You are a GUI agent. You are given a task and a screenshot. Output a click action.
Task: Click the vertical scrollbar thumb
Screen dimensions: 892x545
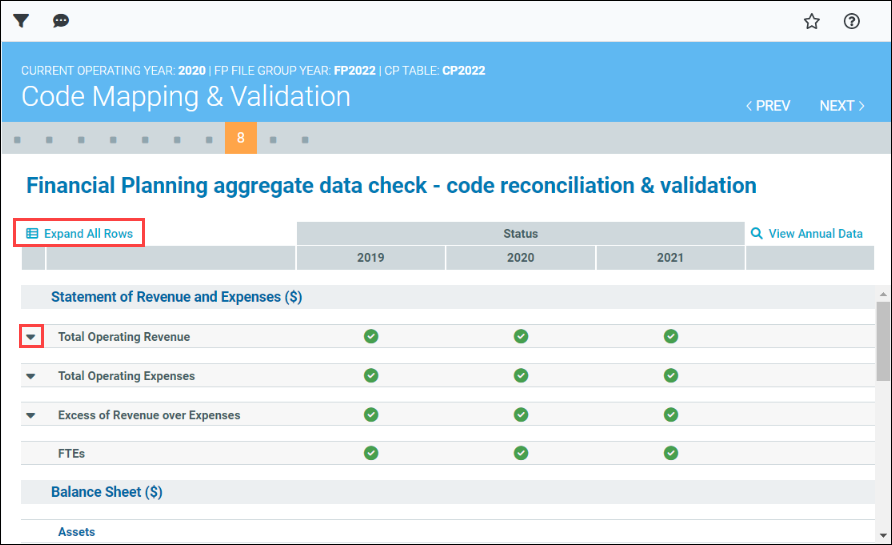(x=883, y=340)
